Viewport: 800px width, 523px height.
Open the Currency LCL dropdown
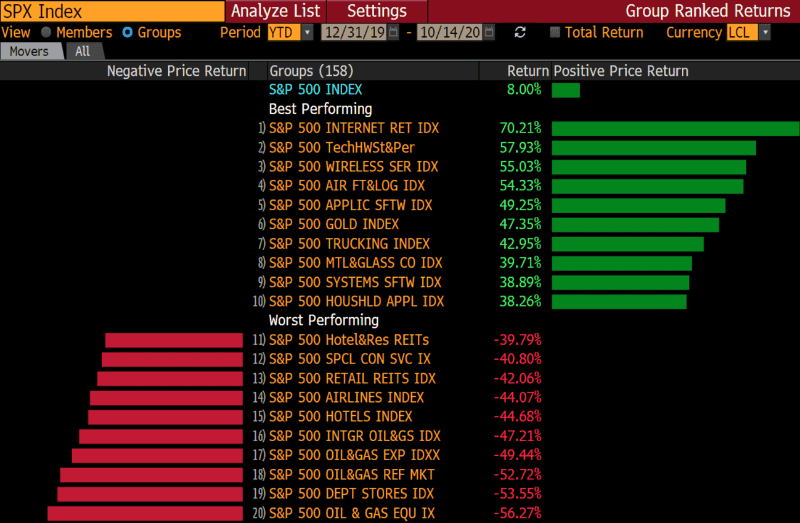tap(765, 33)
